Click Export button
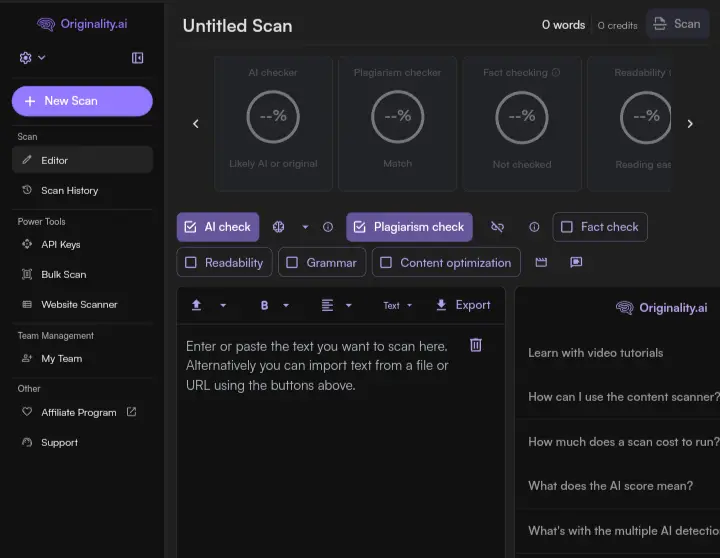720x558 pixels. (x=463, y=305)
